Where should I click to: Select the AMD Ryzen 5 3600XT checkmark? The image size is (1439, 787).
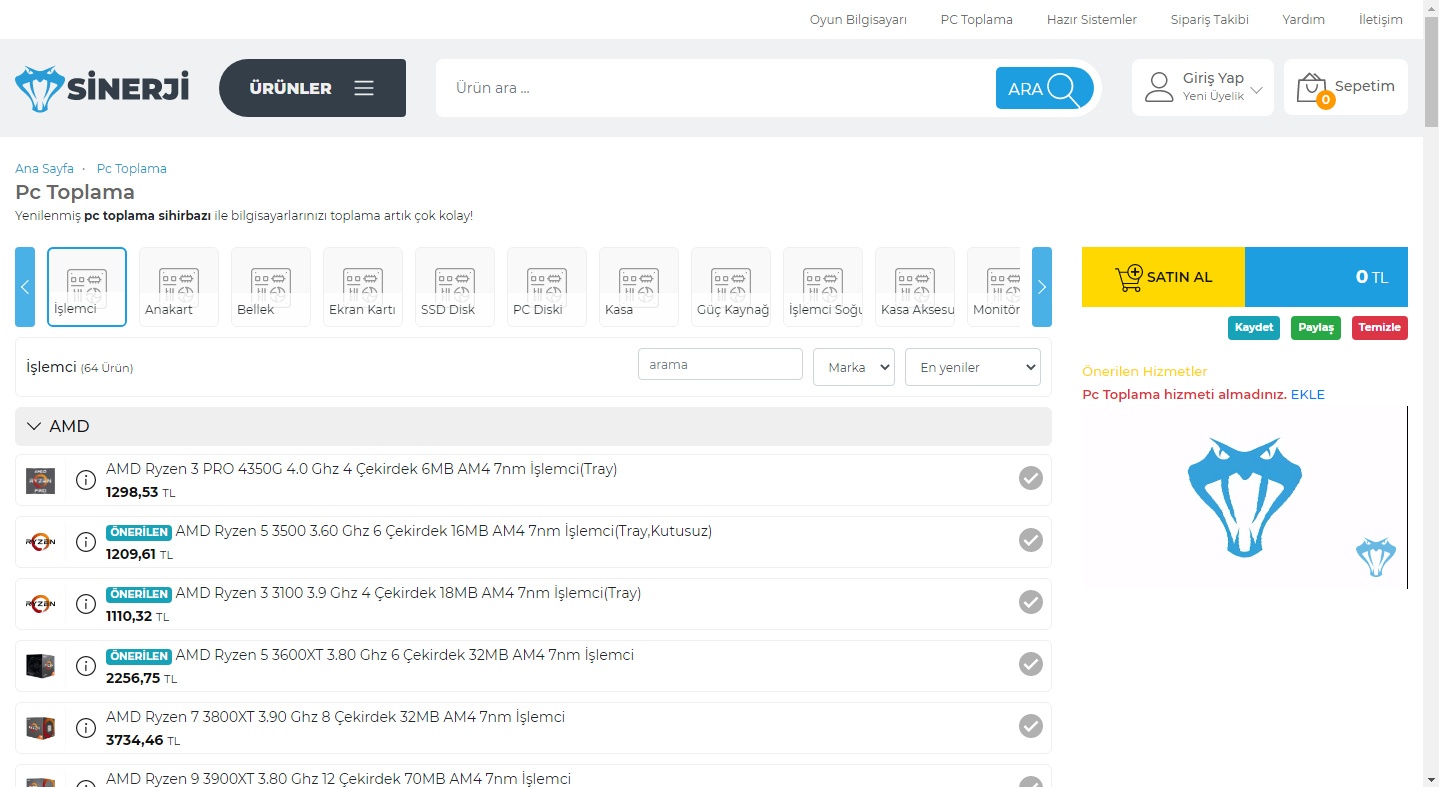click(1031, 664)
